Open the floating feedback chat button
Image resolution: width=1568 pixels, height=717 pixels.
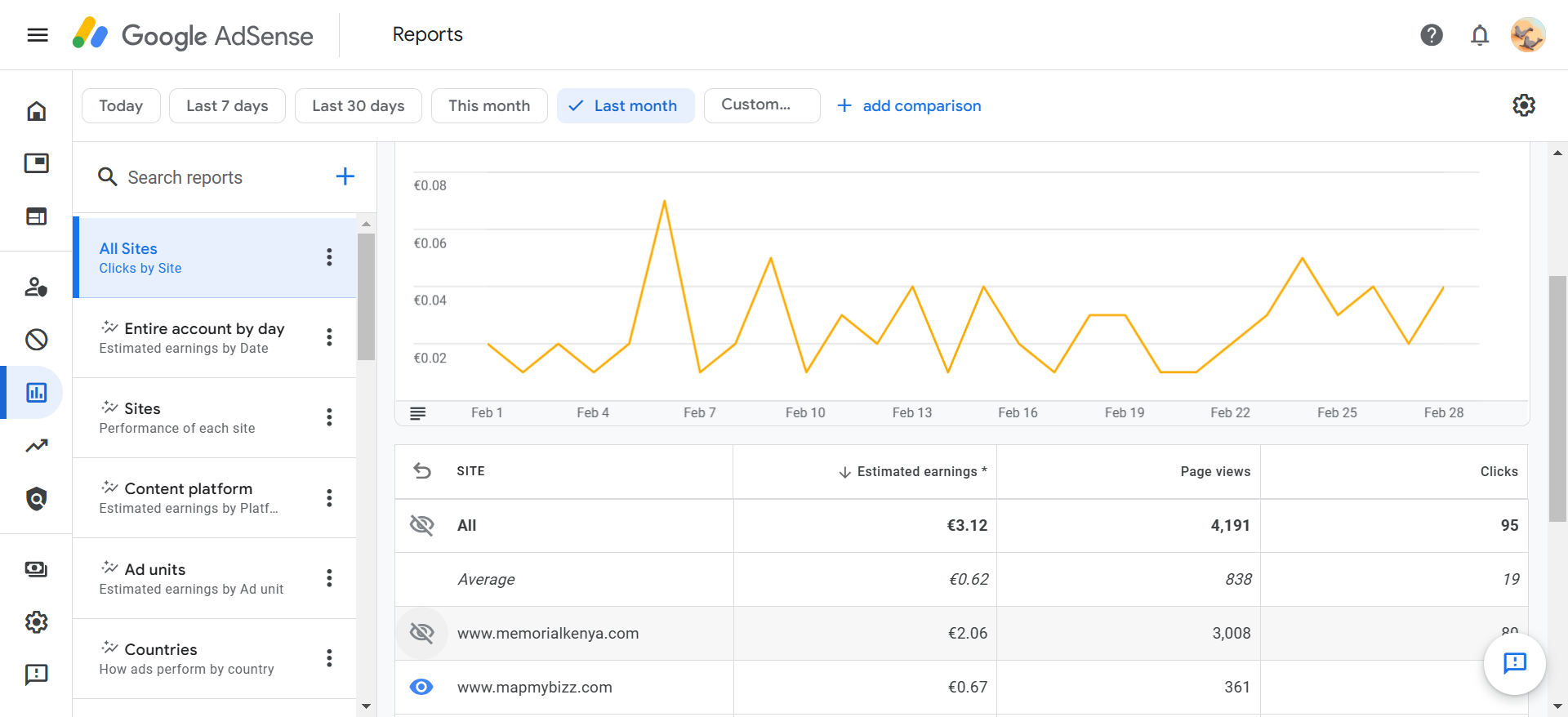[x=1515, y=663]
